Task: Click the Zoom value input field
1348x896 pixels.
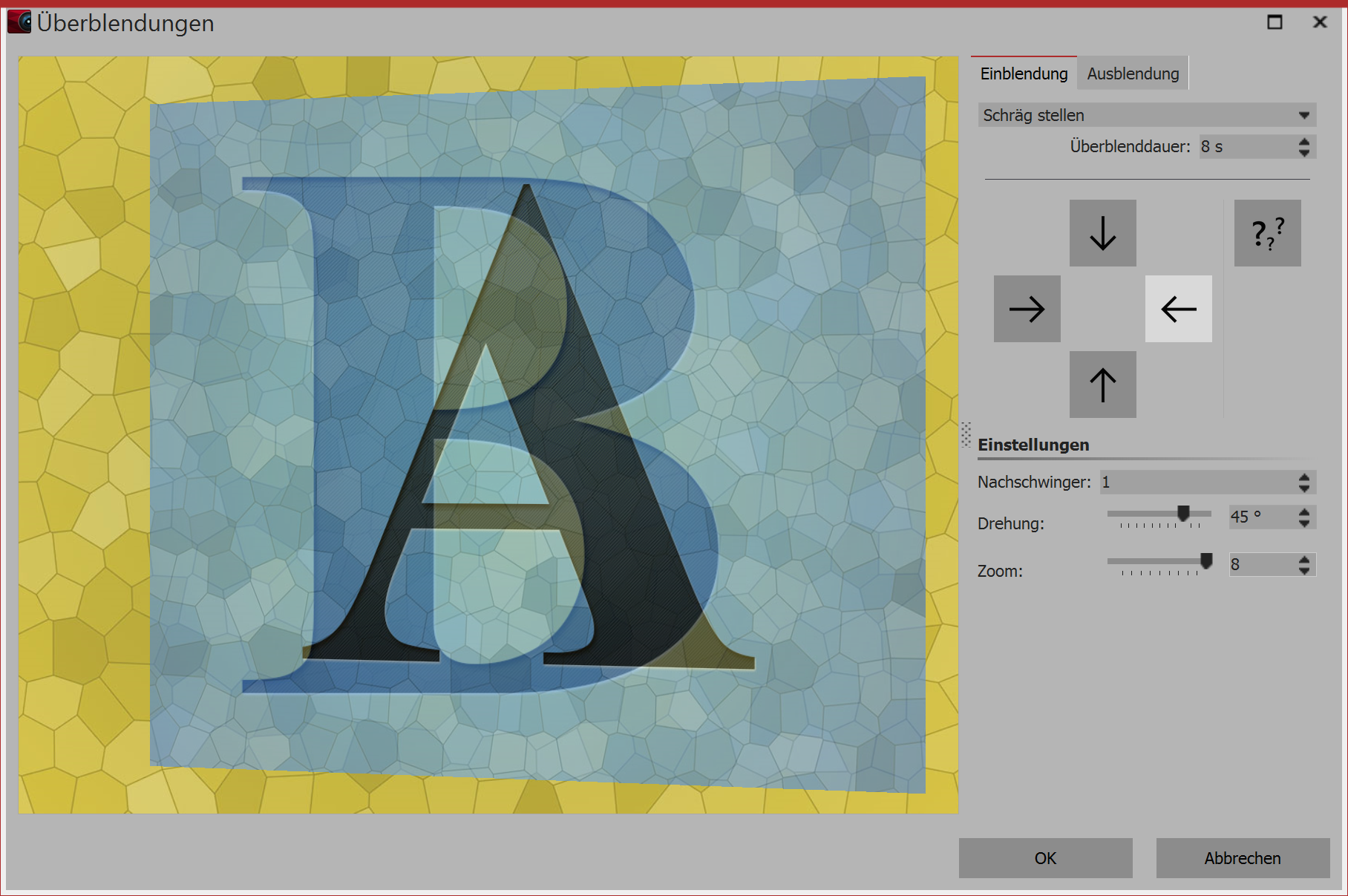Action: (x=1260, y=564)
